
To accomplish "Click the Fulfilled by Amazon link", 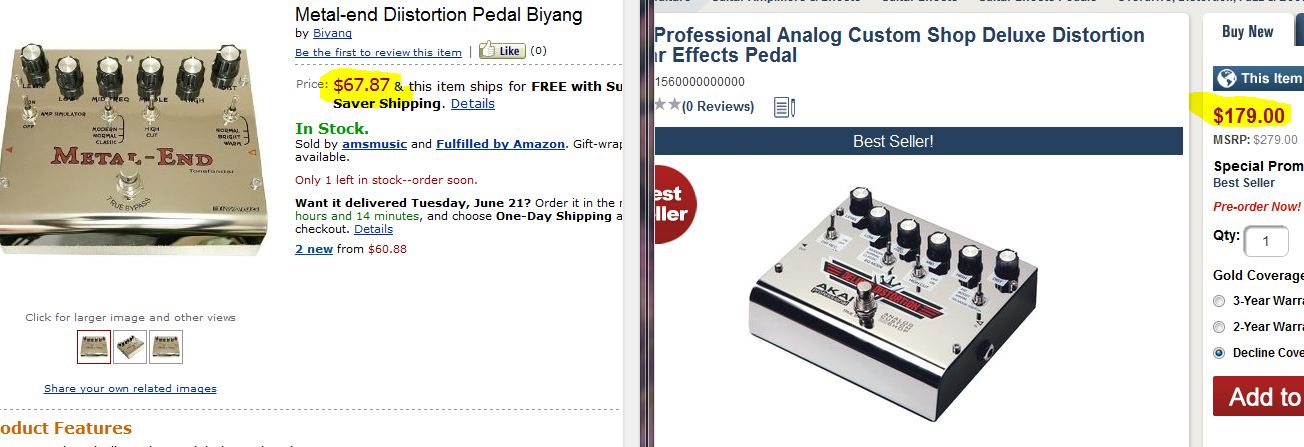I will [500, 144].
